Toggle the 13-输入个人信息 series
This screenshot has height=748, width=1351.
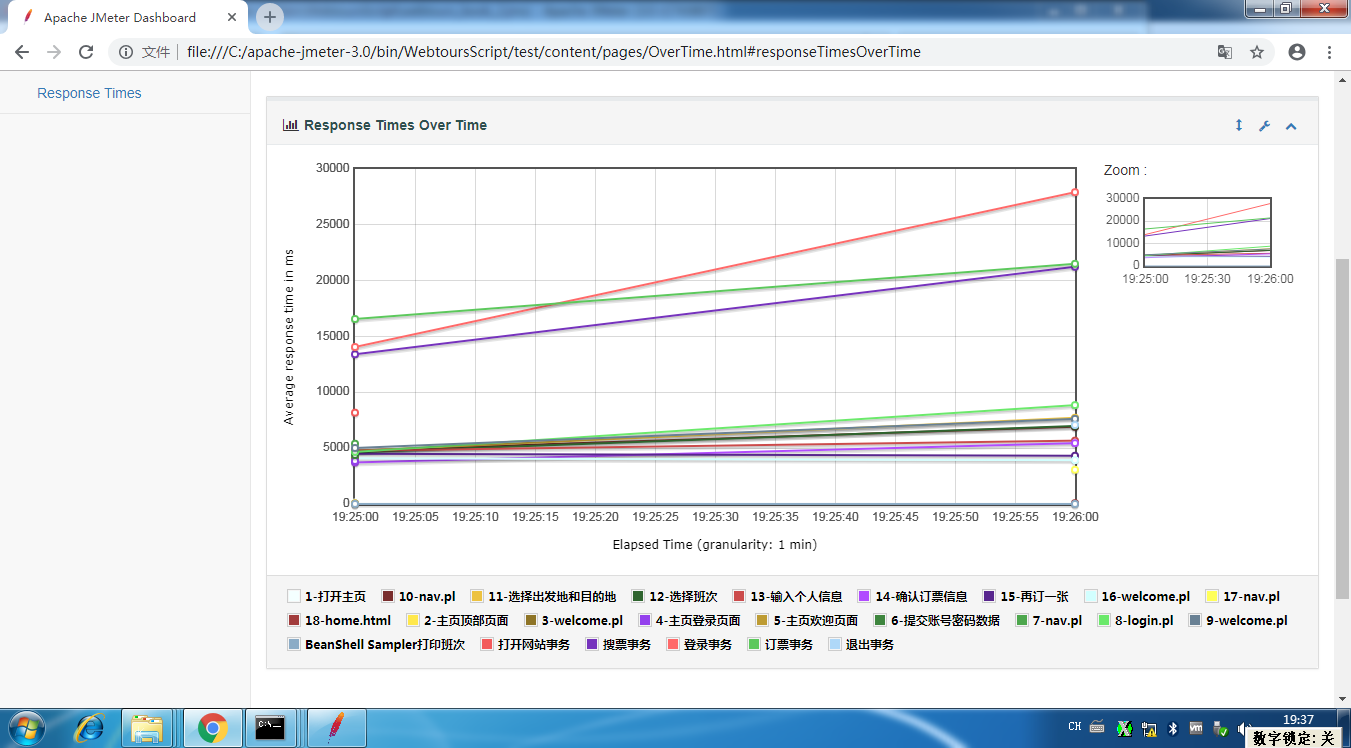pos(788,596)
